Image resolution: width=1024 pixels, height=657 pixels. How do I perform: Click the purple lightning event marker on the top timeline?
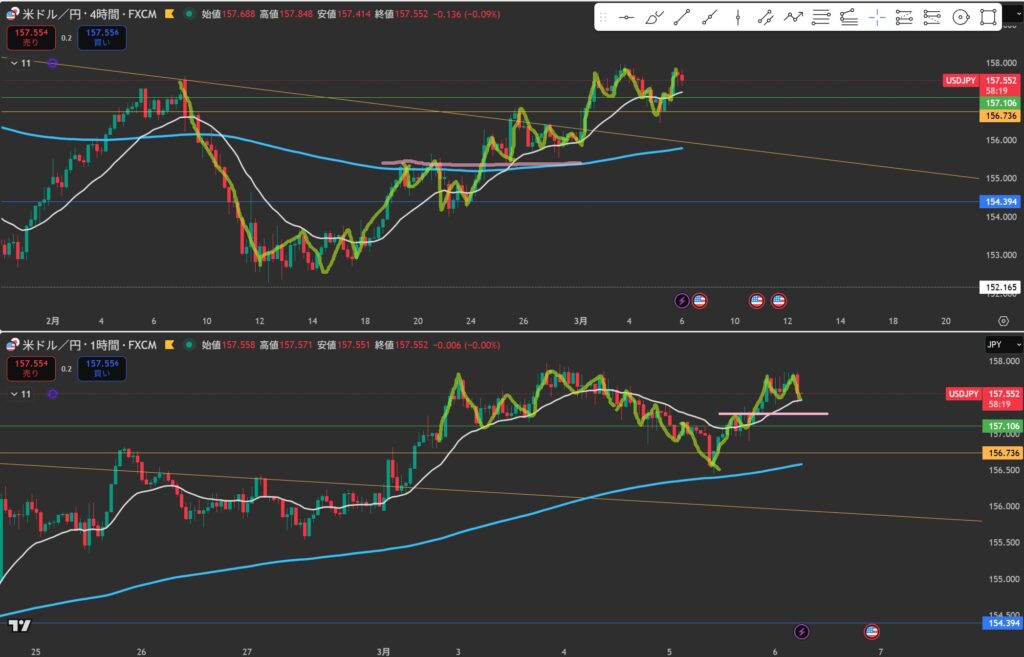coord(682,300)
